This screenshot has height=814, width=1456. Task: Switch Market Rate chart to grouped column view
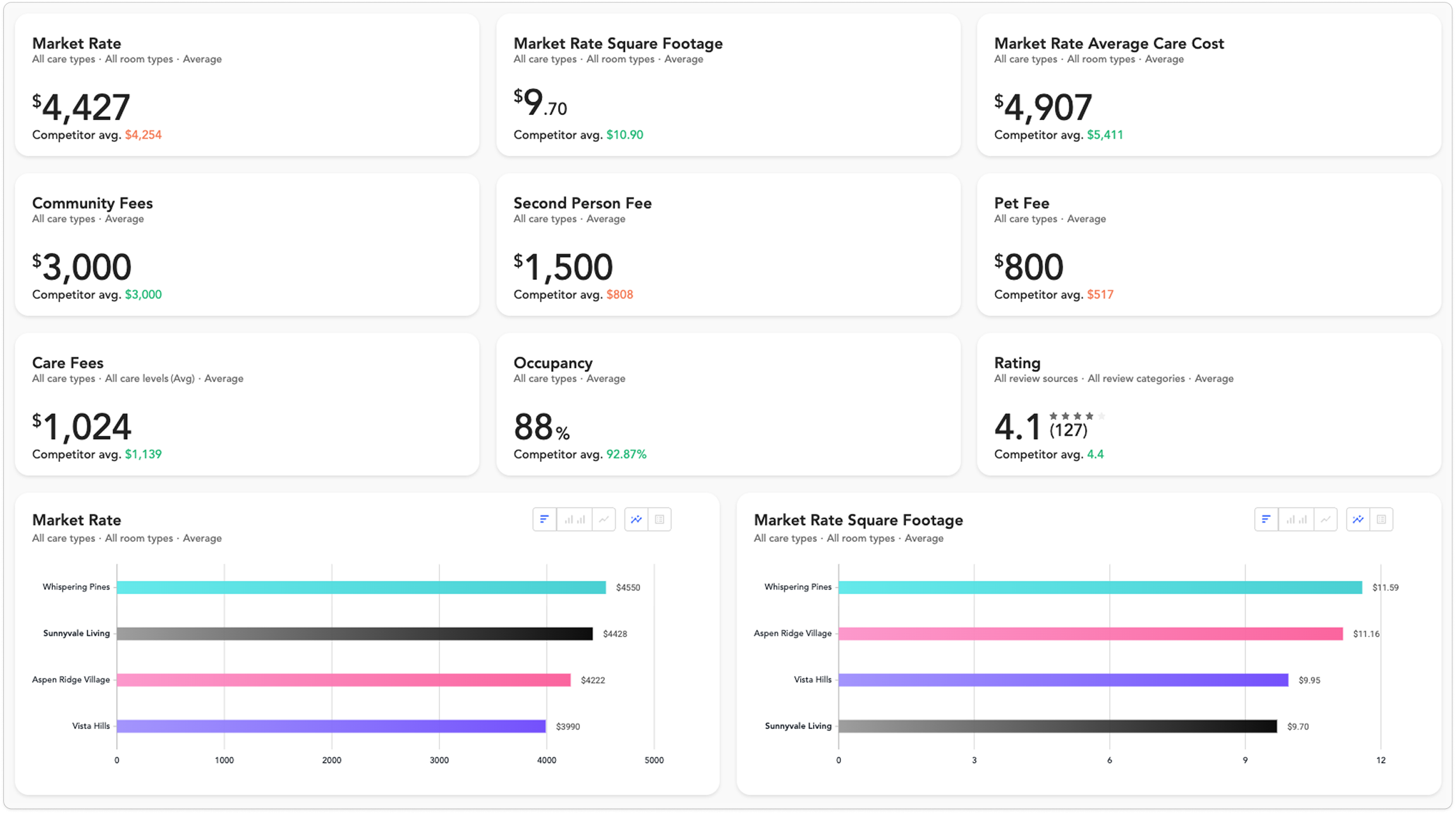coord(574,519)
